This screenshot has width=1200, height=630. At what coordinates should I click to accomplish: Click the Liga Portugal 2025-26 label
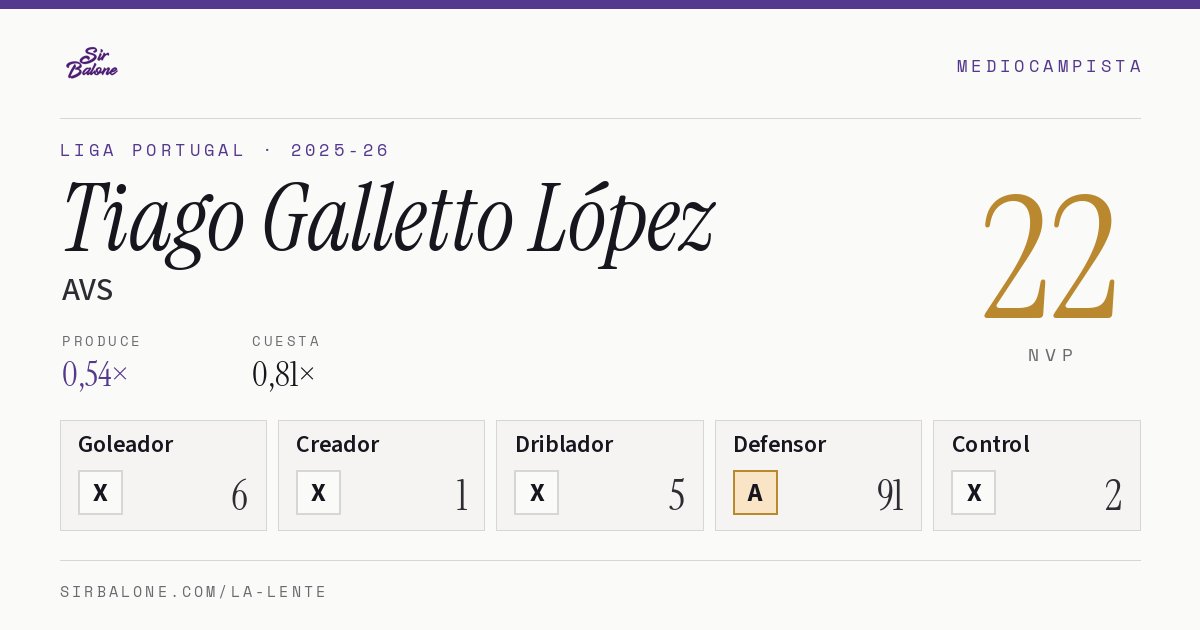click(x=225, y=150)
